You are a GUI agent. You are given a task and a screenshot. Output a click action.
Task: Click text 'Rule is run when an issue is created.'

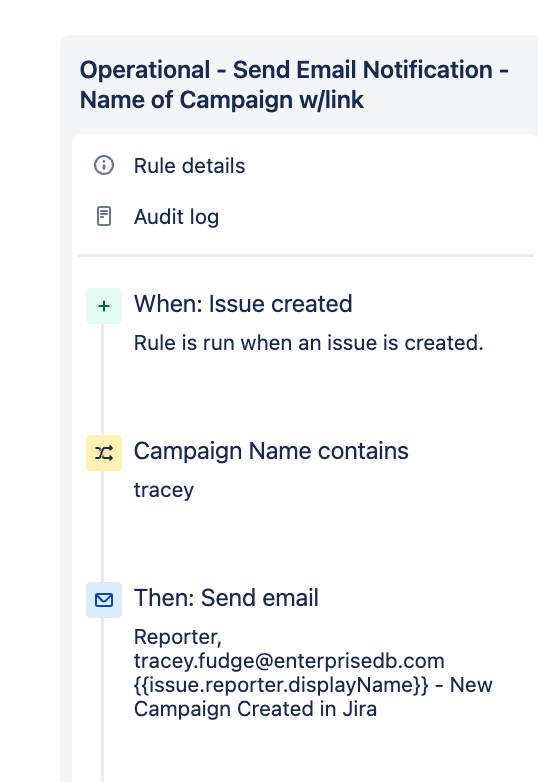pos(309,343)
